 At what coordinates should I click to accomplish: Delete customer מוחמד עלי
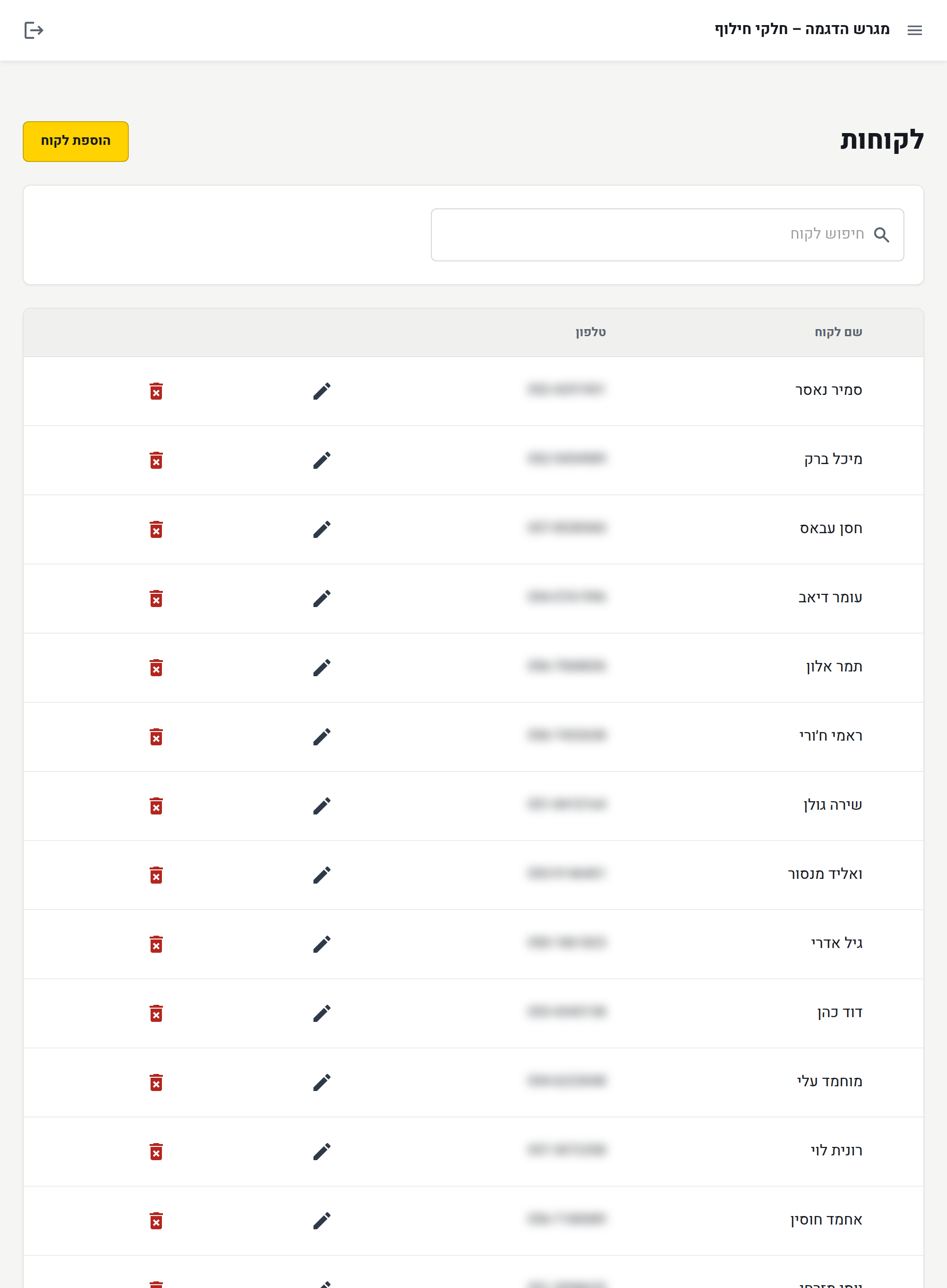click(156, 1082)
